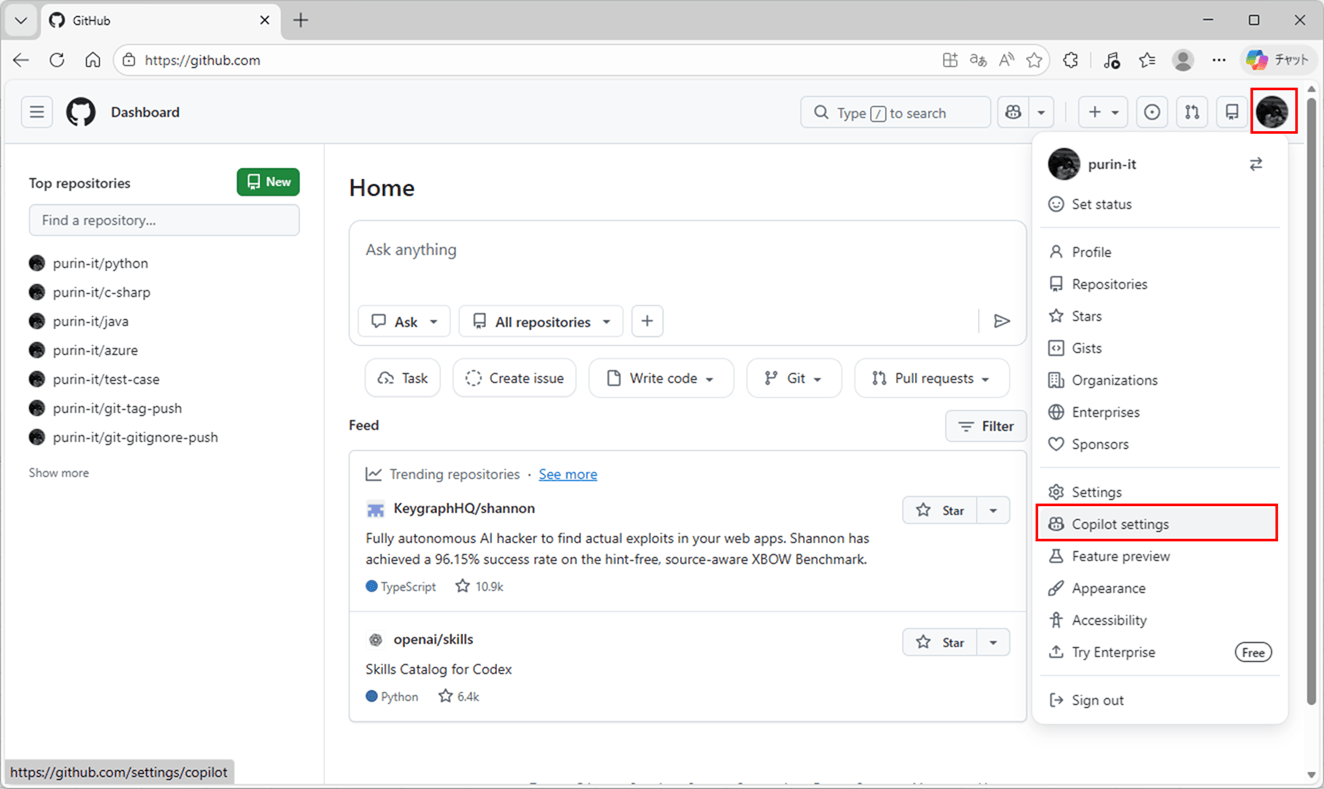
Task: Click the notifications inbox icon
Action: tap(1232, 112)
